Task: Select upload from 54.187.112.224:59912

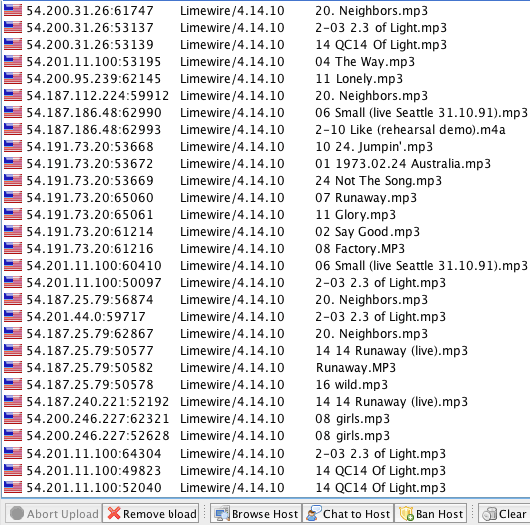Action: (265, 95)
